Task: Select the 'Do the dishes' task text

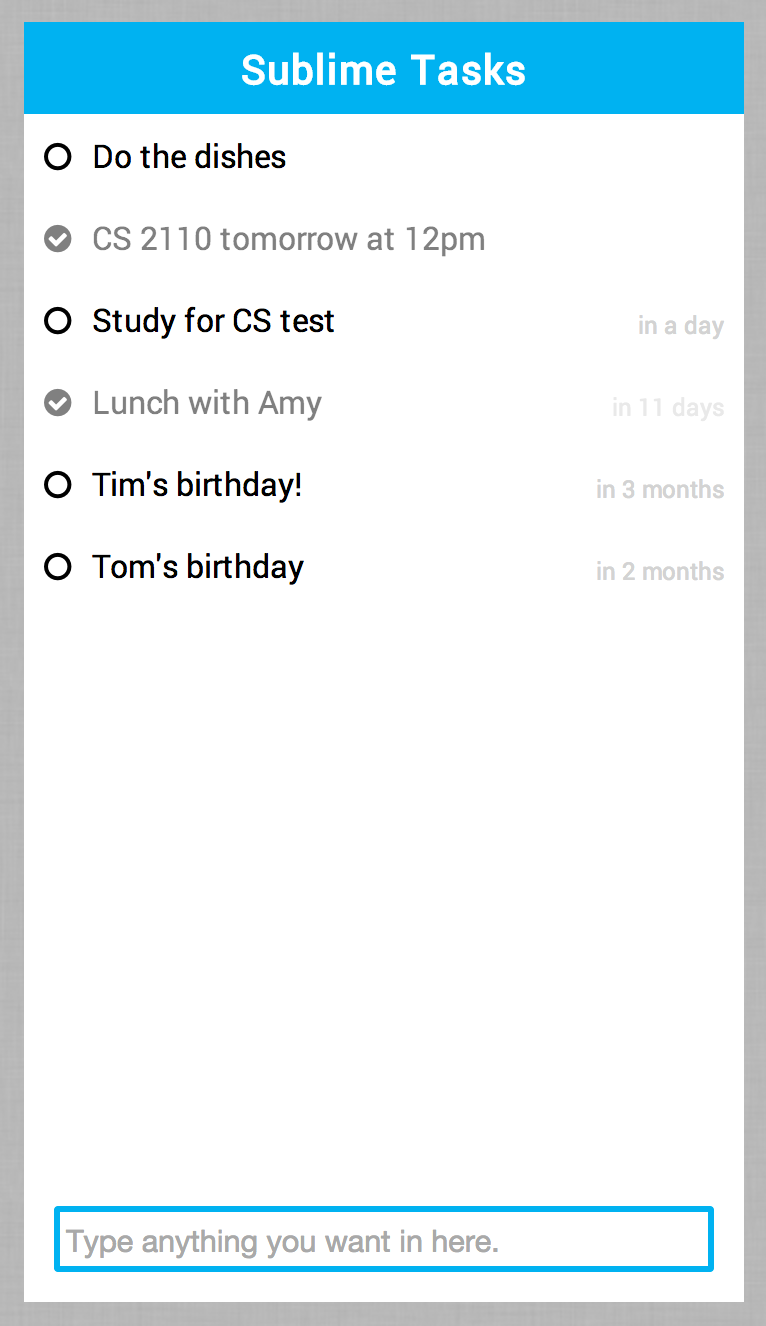Action: tap(189, 157)
